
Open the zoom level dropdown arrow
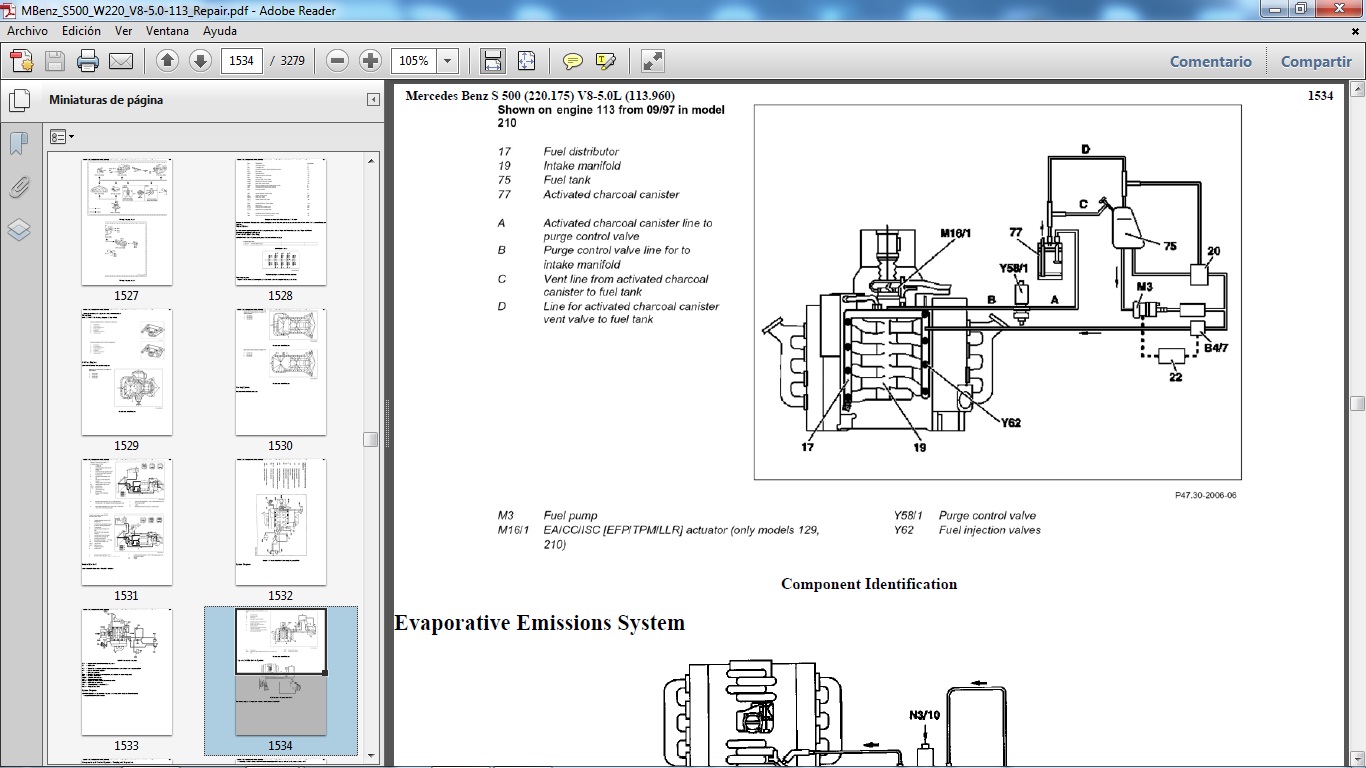(447, 61)
